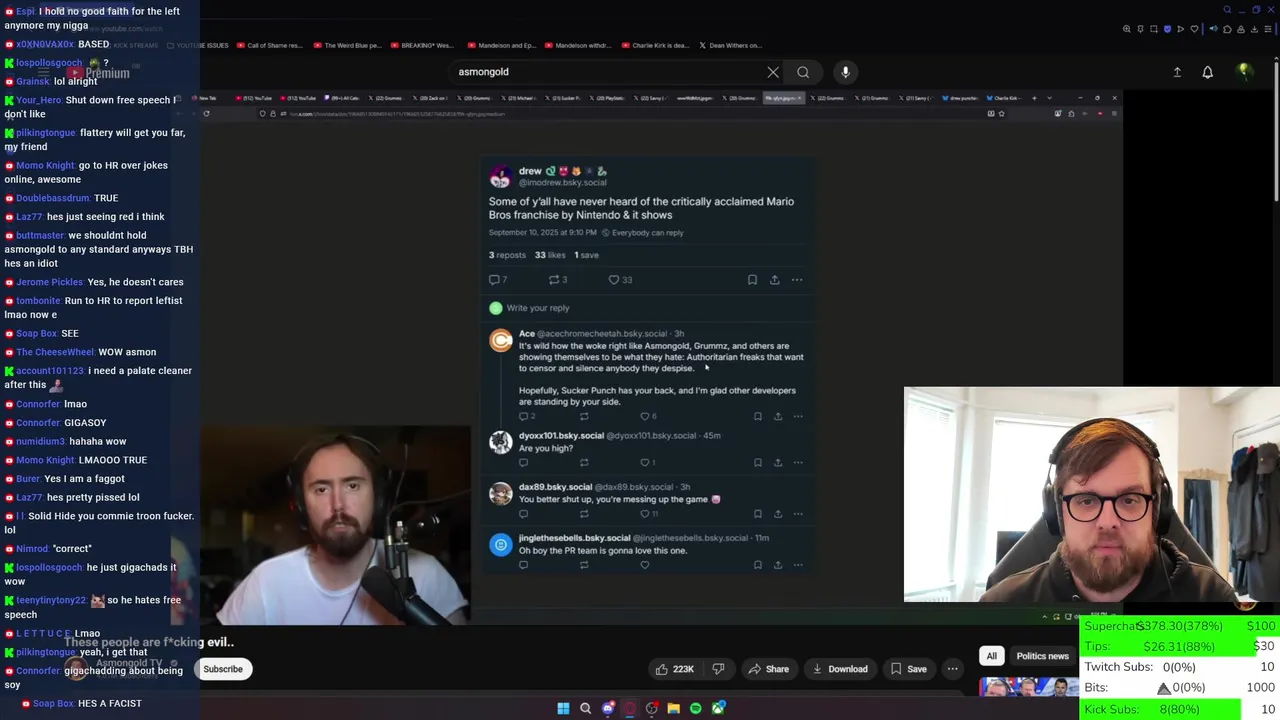Share dax89's comment
The height and width of the screenshot is (720, 1280).
[777, 514]
